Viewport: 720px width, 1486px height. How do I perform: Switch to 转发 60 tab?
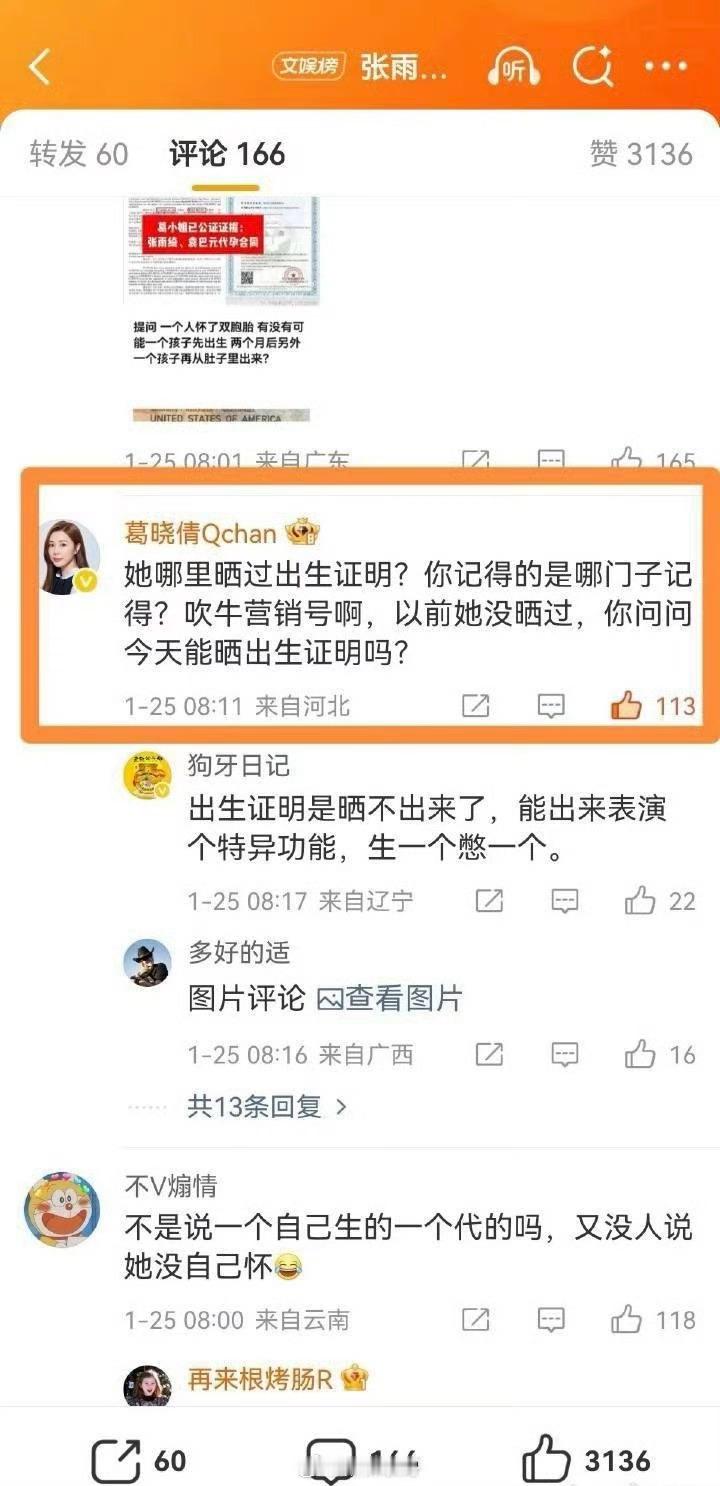pyautogui.click(x=79, y=154)
